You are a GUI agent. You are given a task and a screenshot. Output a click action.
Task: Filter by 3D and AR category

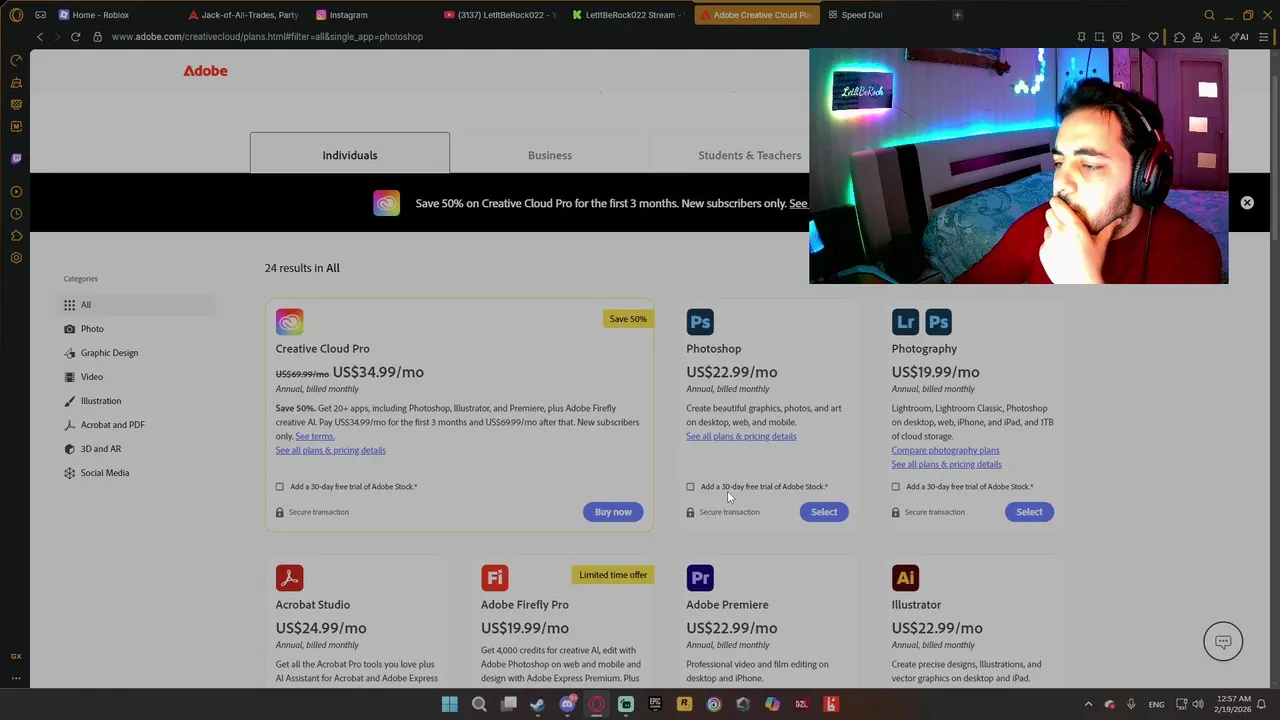click(x=136, y=449)
